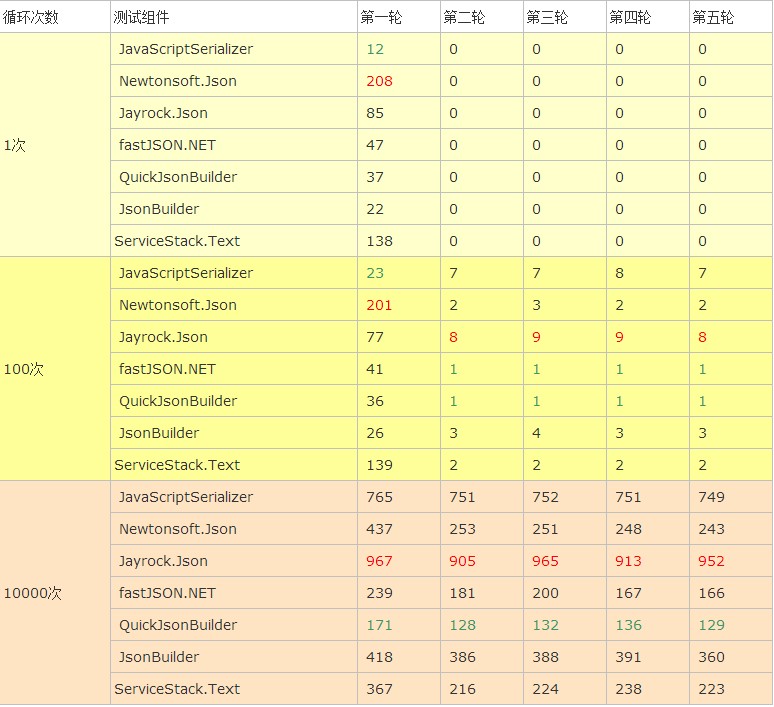Click value 367 in ServiceStack.Text row
Image resolution: width=774 pixels, height=707 pixels.
point(379,689)
